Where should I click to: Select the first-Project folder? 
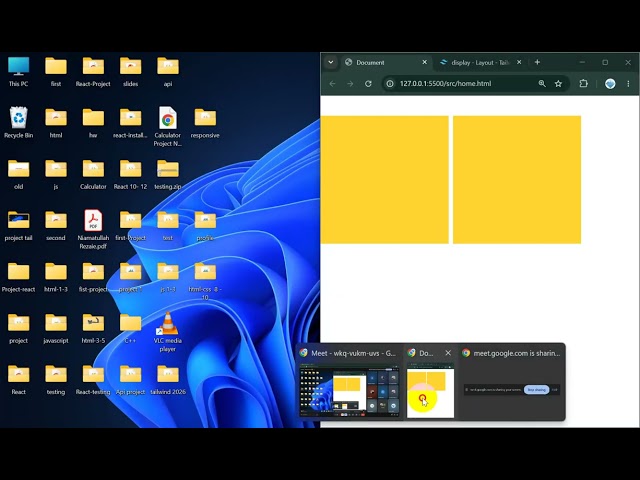coord(131,226)
